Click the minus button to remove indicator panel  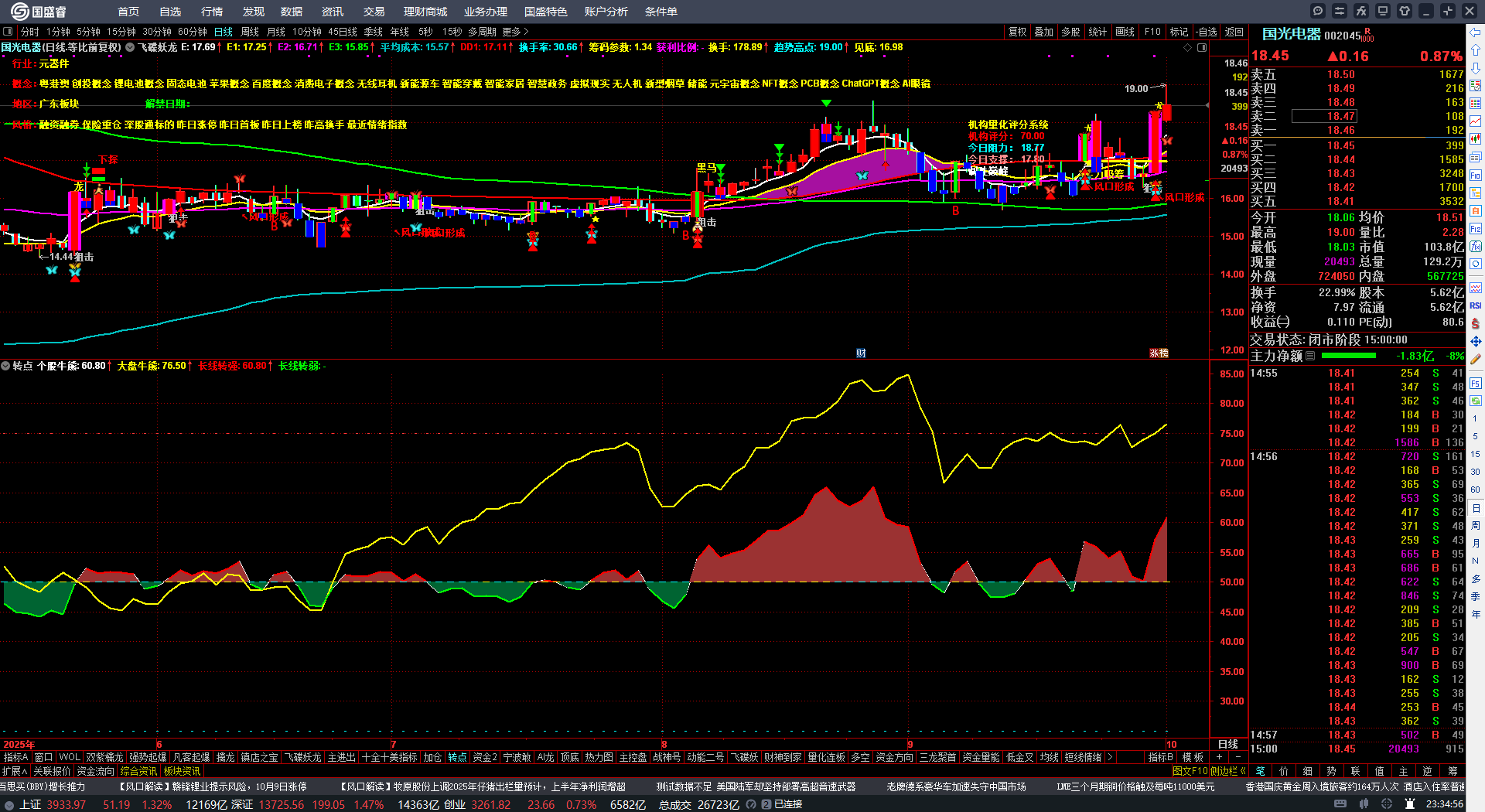[1238, 757]
